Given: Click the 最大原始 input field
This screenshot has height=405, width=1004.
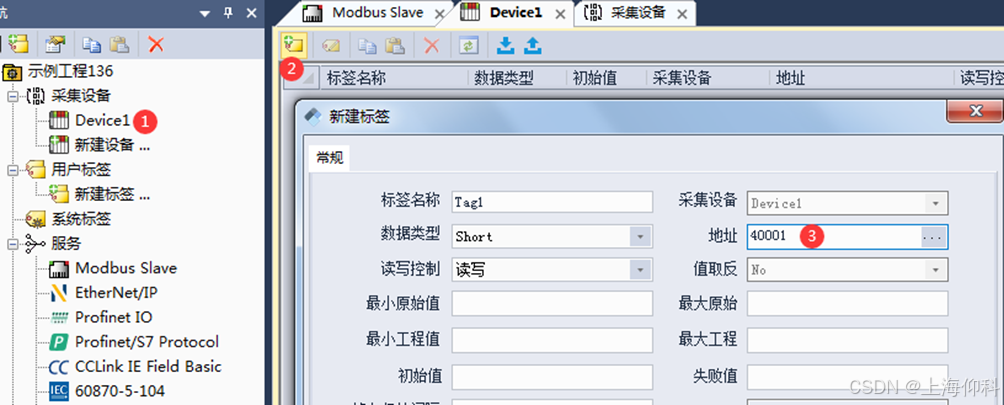Looking at the screenshot, I should (848, 303).
